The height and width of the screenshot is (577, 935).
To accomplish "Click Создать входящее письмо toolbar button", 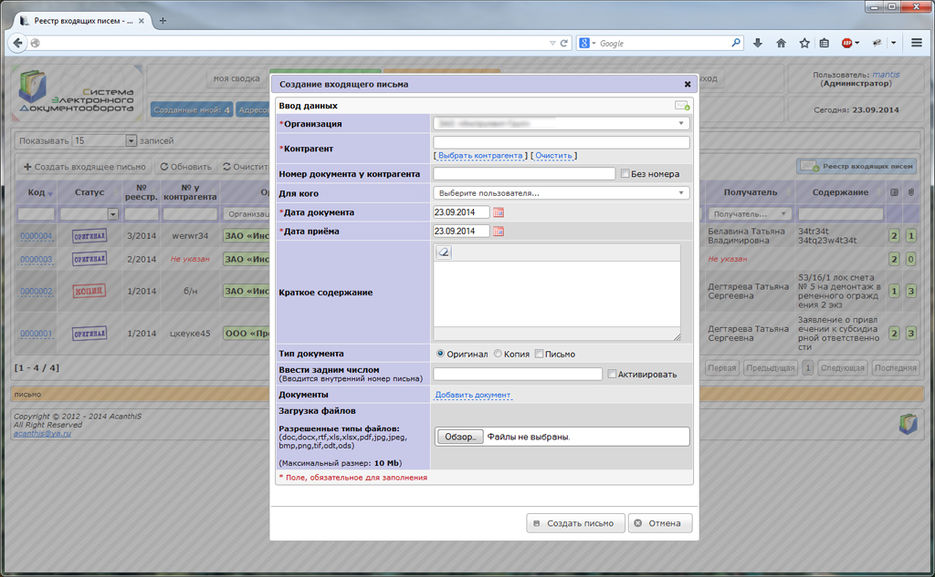I will (85, 167).
